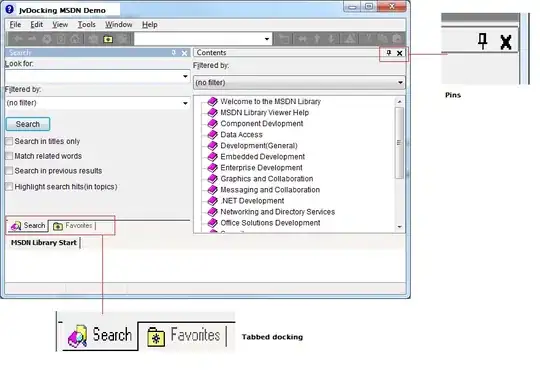Click the pushpin on the Search panel header

click(174, 52)
